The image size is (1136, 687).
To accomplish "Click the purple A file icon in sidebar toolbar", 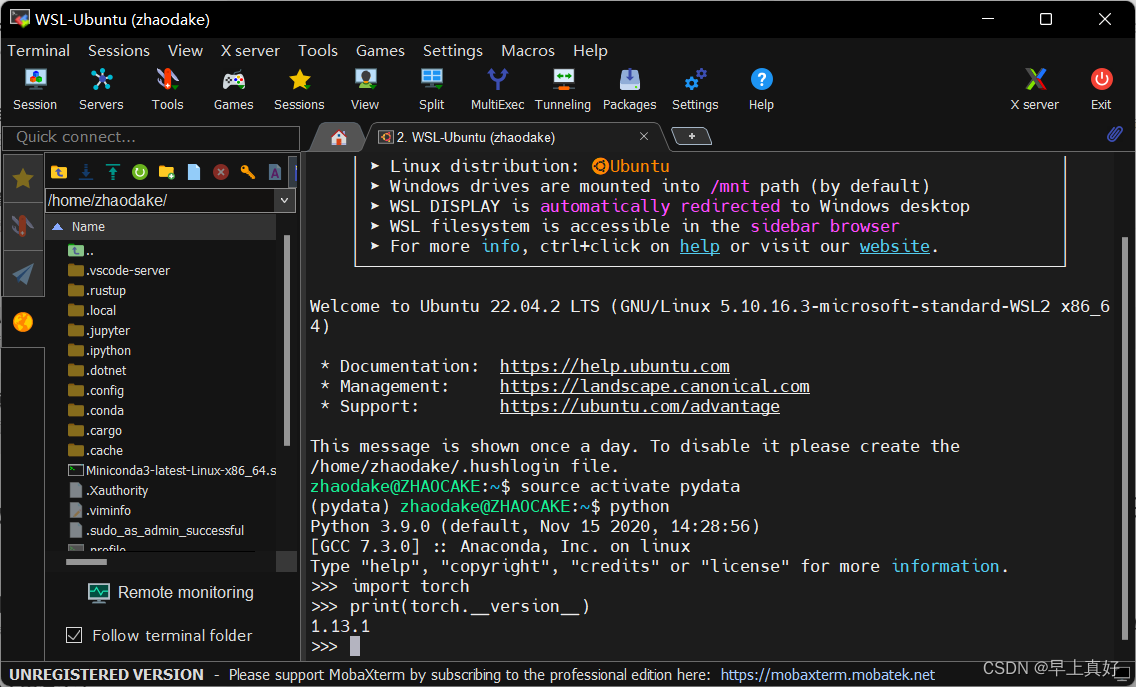I will [275, 172].
